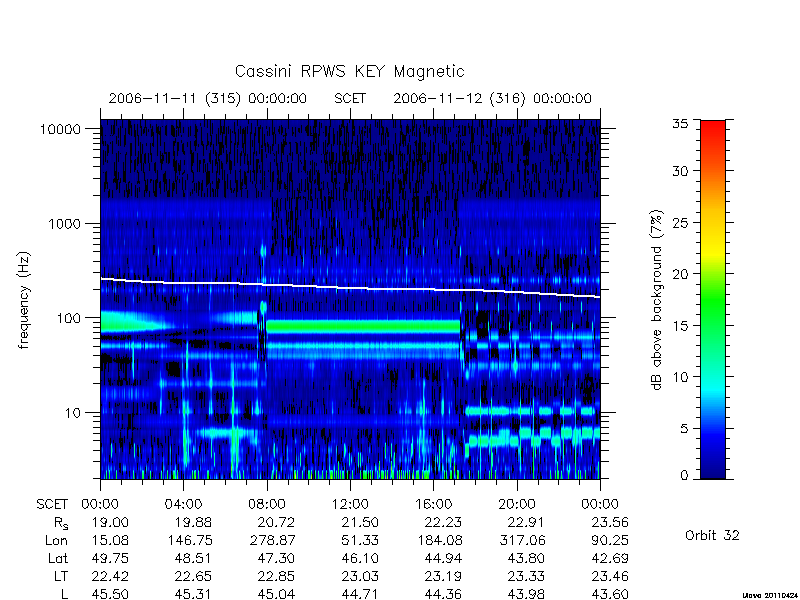Click the 100 frequency tick label
The height and width of the screenshot is (600, 800).
[x=69, y=318]
